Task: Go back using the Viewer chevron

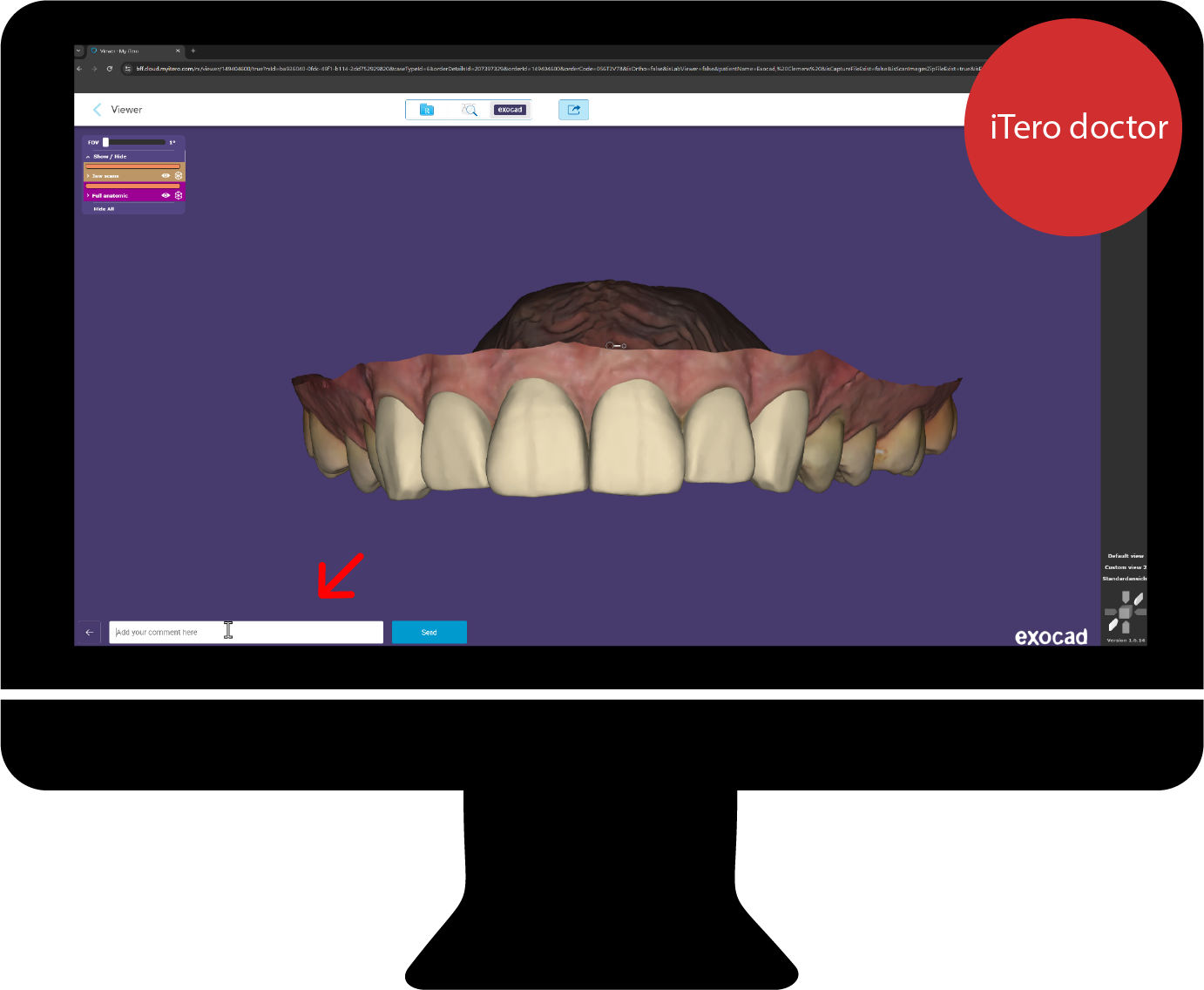Action: tap(97, 110)
